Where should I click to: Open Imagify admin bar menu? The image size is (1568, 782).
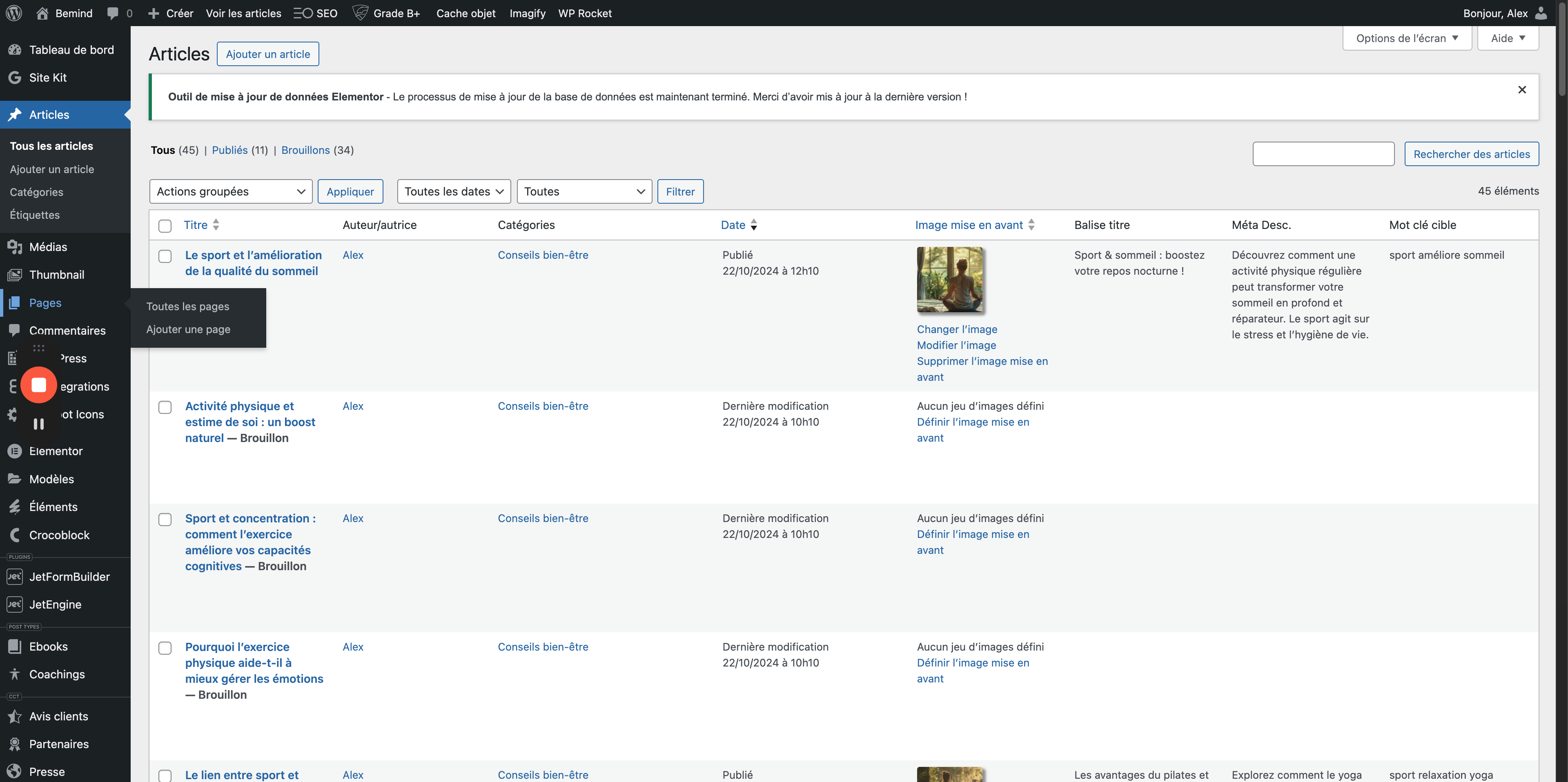tap(527, 13)
